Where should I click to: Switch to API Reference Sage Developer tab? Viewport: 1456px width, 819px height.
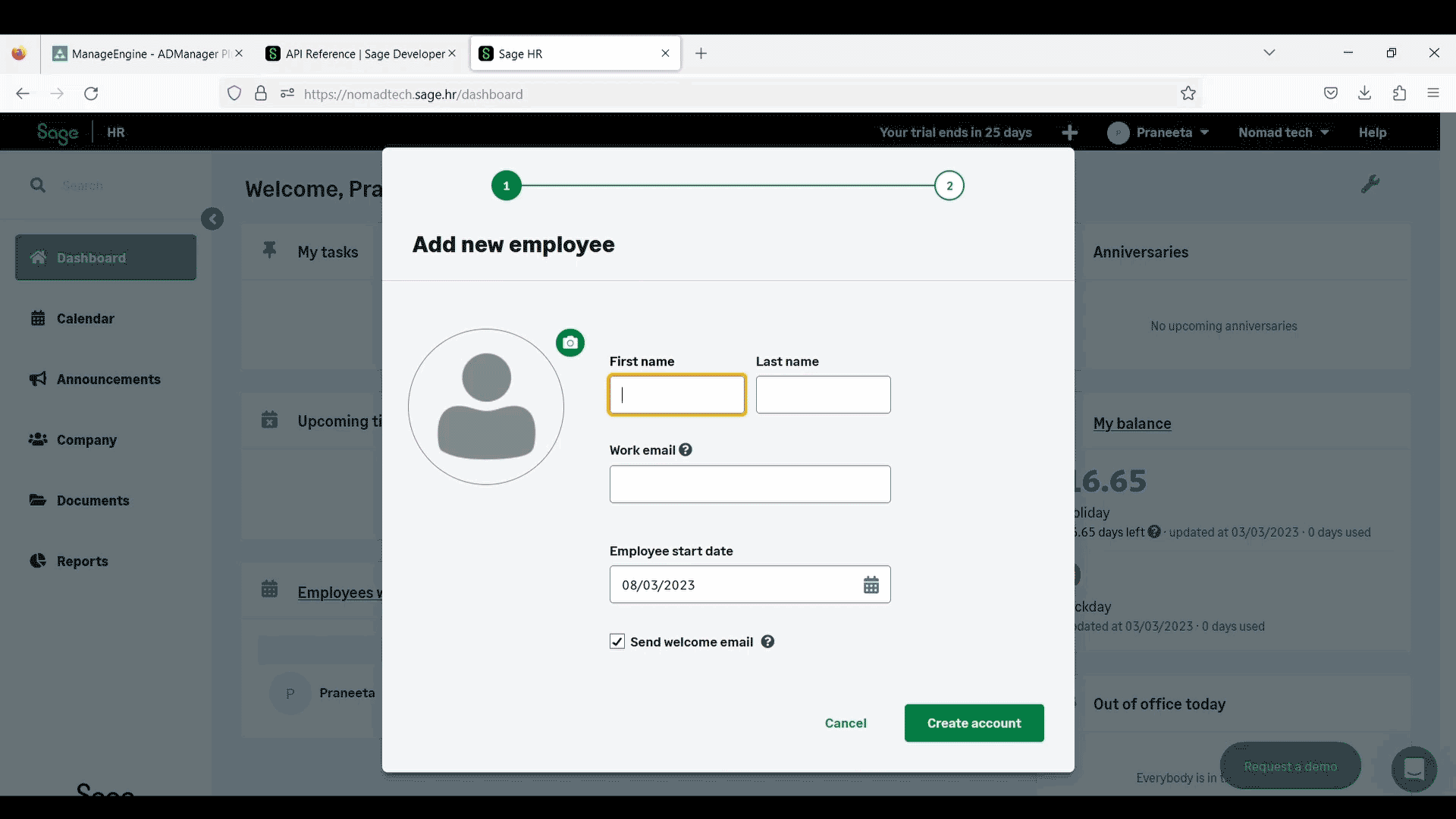[x=364, y=54]
